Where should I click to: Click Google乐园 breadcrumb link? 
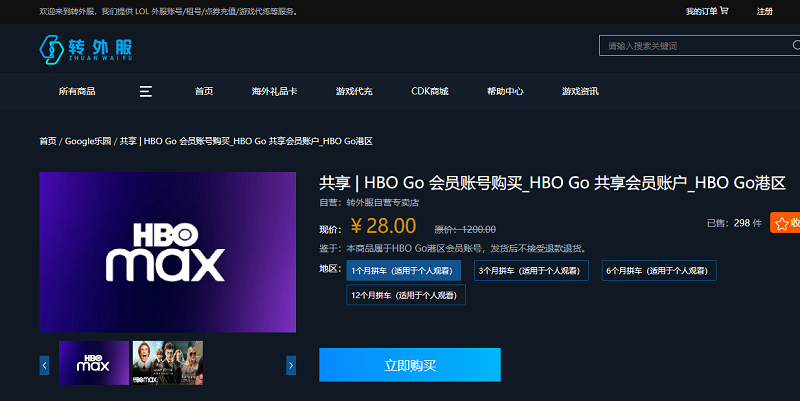(88, 141)
